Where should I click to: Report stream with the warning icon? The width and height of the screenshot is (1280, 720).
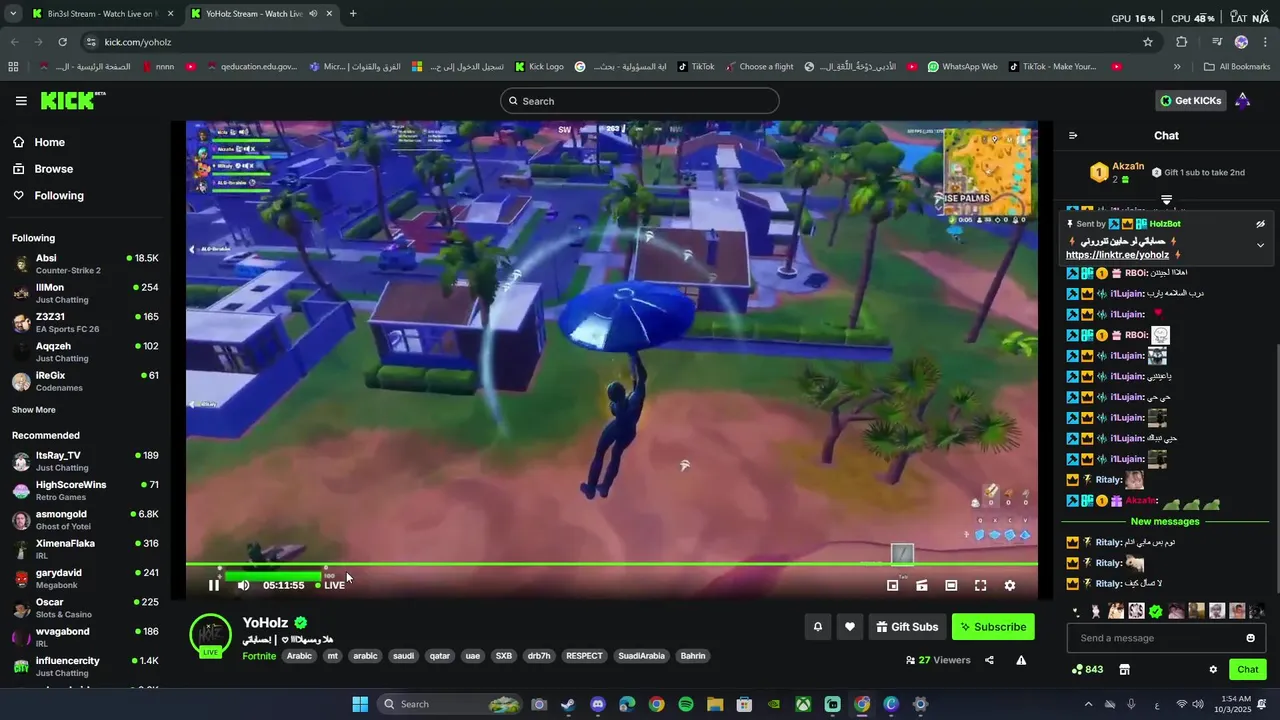1021,660
